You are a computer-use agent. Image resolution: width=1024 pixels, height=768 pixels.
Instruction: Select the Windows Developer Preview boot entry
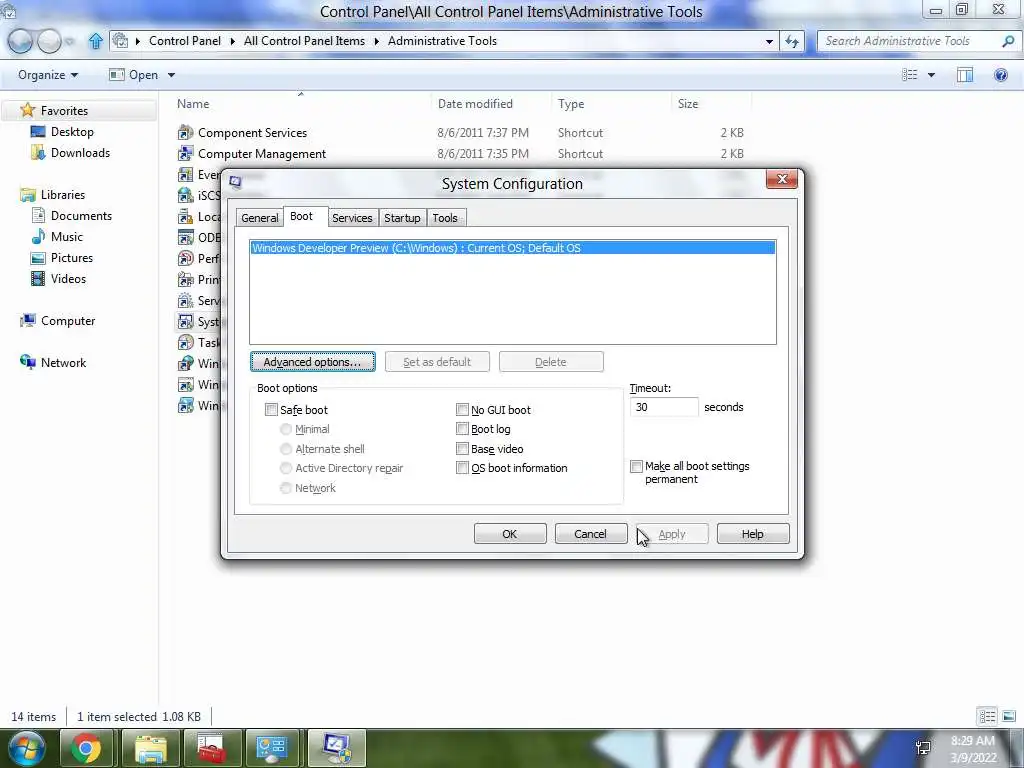(513, 248)
